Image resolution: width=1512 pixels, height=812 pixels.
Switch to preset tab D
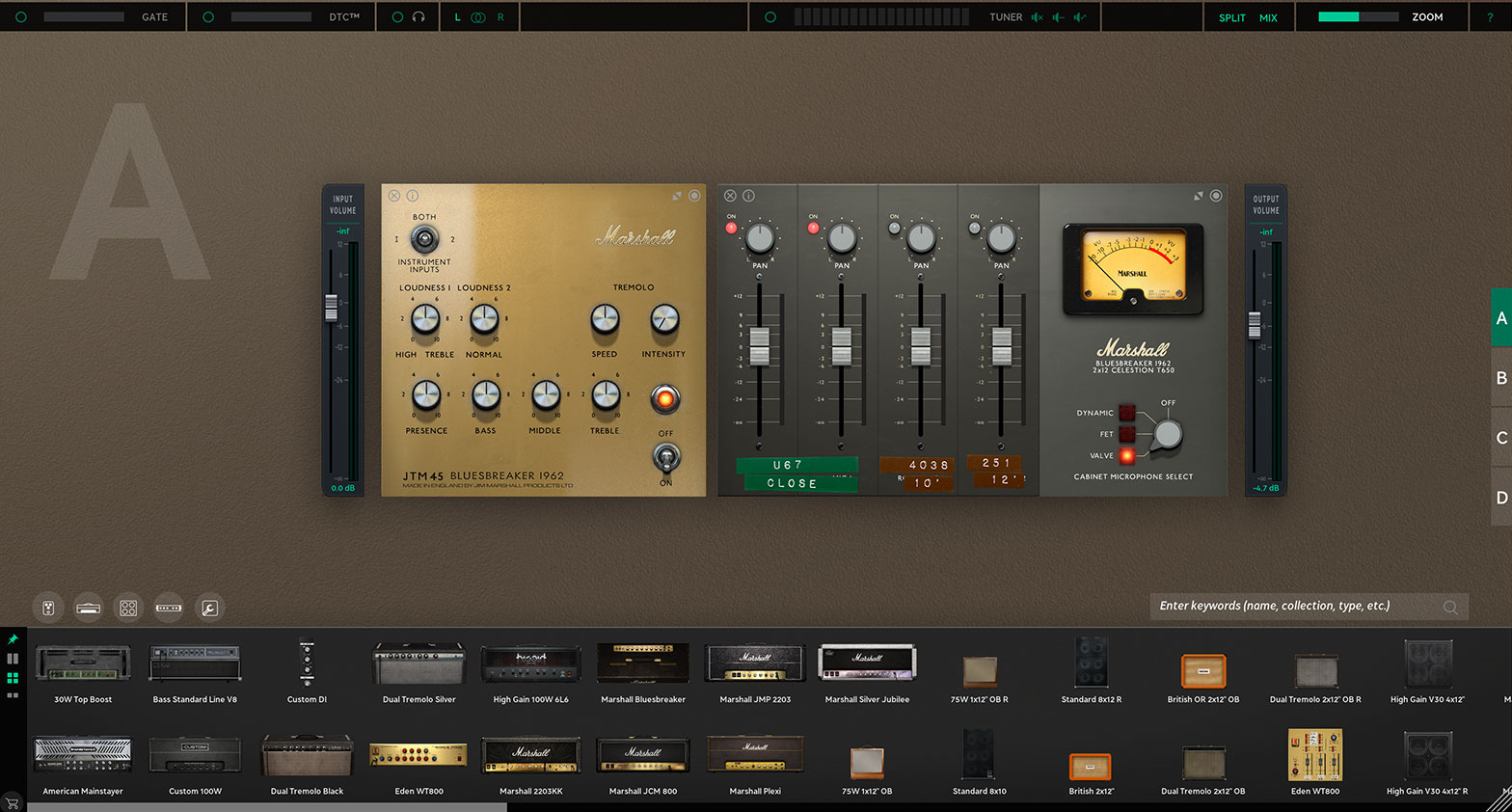coord(1500,498)
